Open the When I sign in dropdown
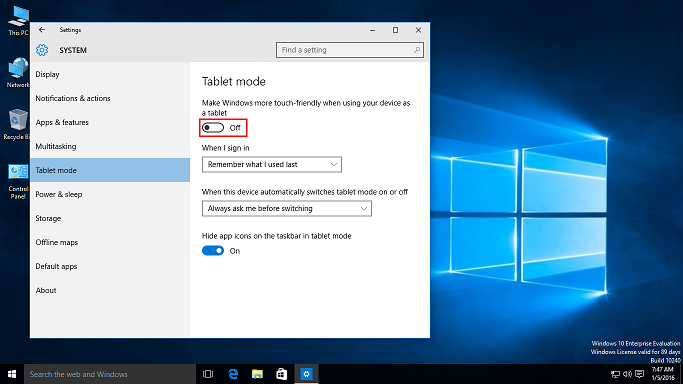Image resolution: width=683 pixels, height=384 pixels. pos(272,165)
